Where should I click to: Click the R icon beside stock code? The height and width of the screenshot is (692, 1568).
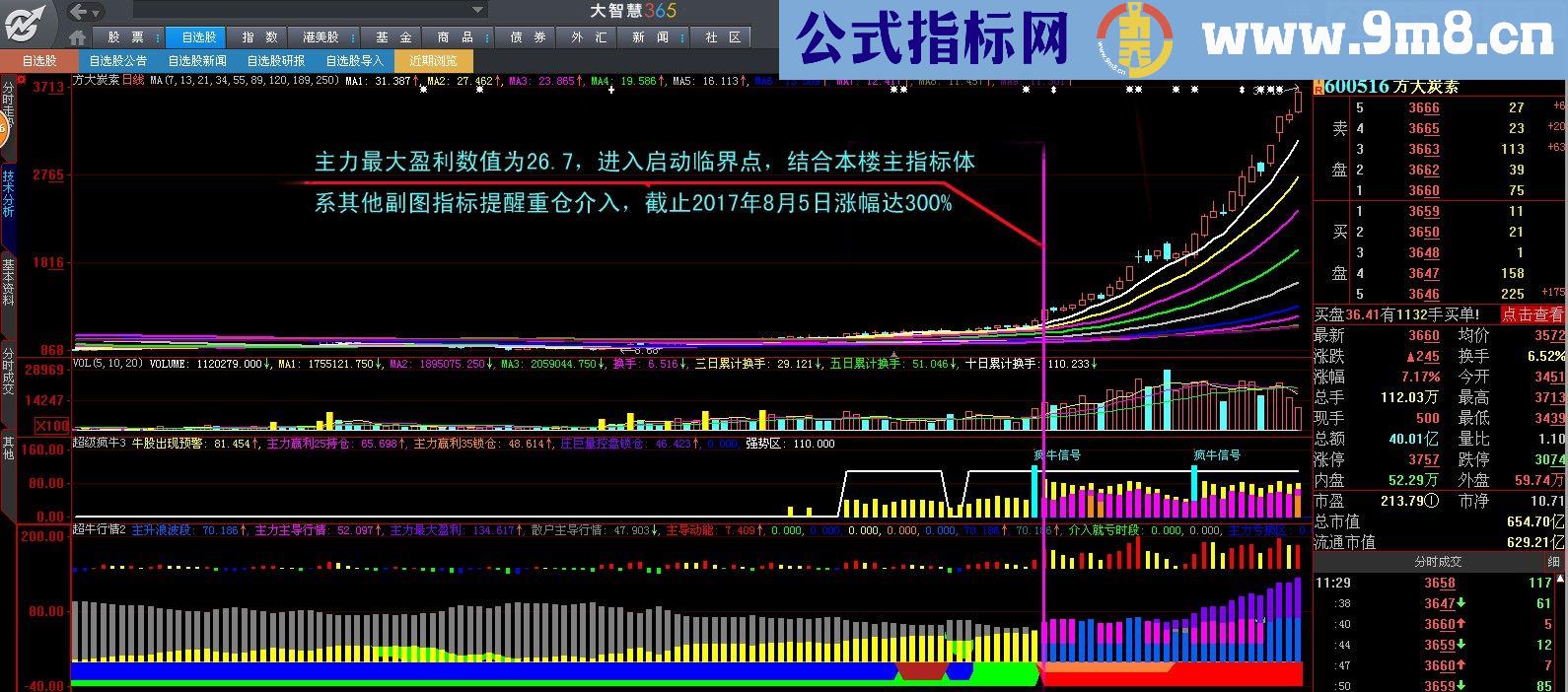[1318, 87]
